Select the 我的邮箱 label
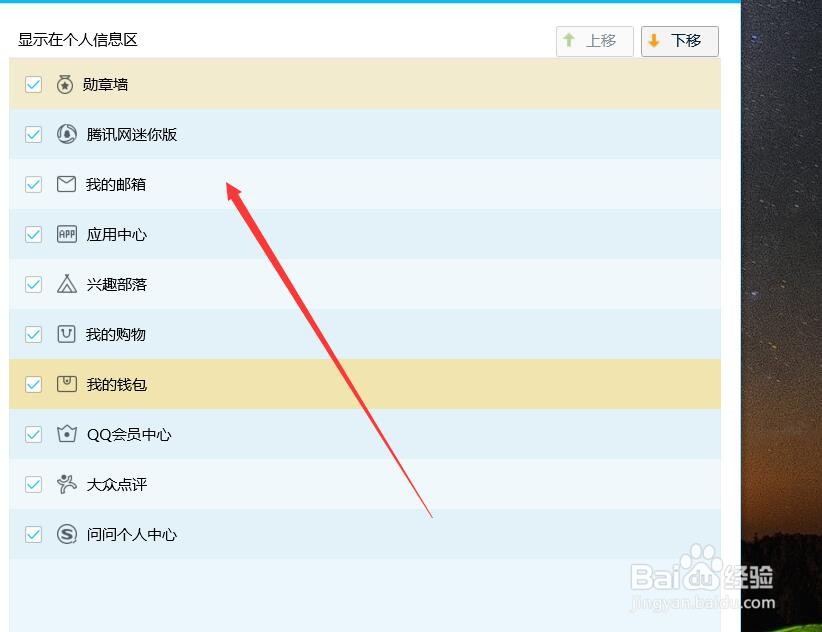Viewport: 822px width, 632px height. tap(116, 184)
